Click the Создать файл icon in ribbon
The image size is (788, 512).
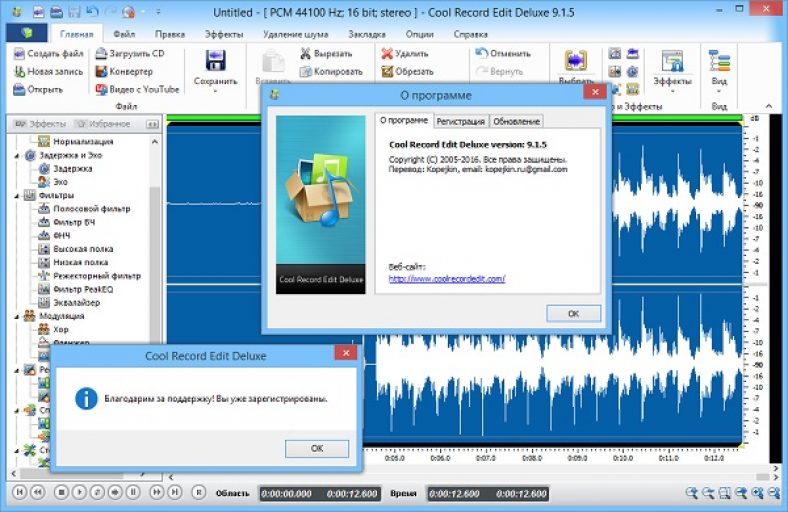tap(20, 54)
